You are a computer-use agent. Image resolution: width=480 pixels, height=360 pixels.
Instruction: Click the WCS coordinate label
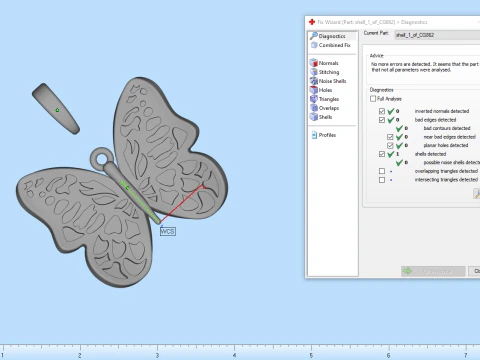[168, 231]
